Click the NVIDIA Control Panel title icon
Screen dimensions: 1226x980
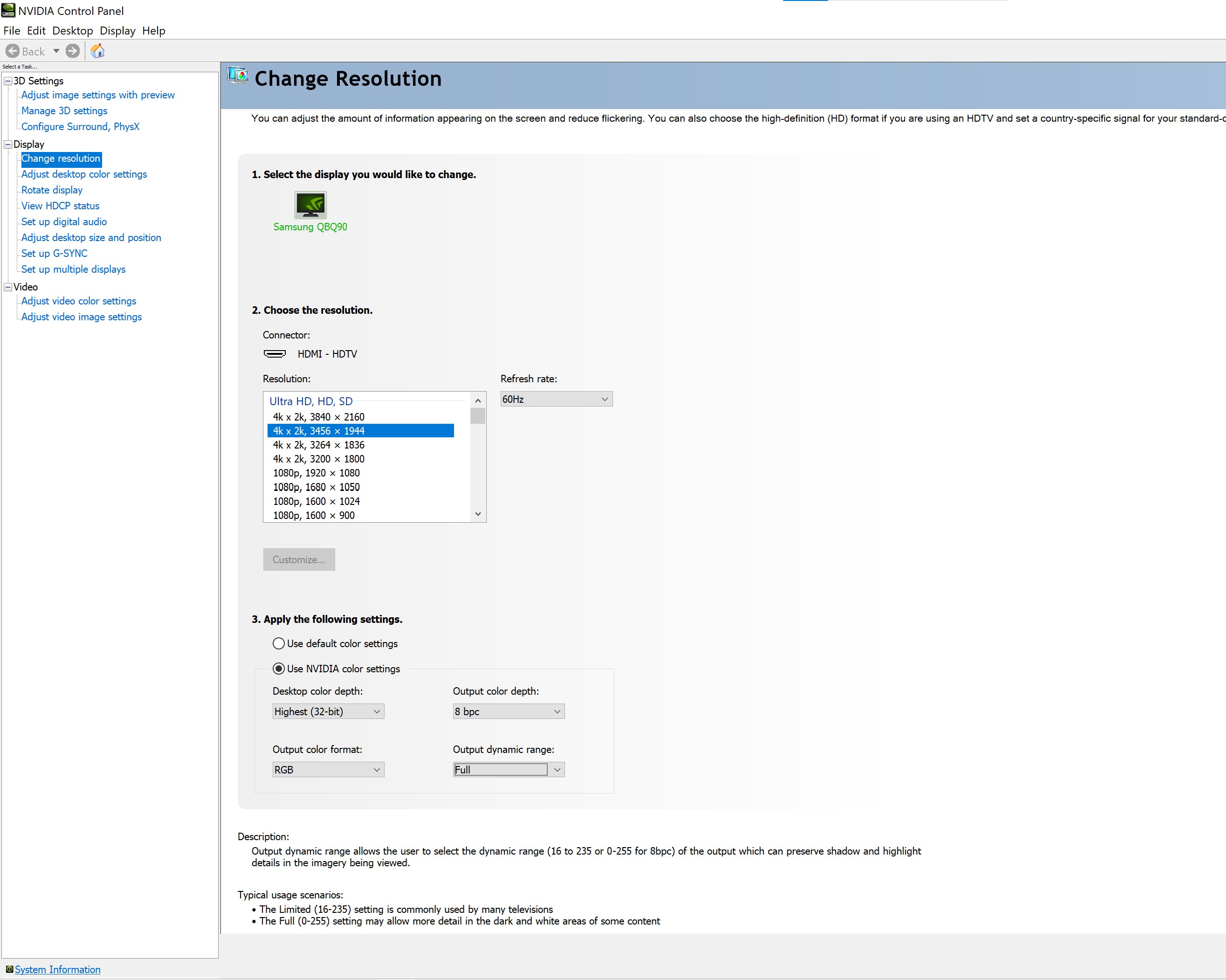point(8,10)
